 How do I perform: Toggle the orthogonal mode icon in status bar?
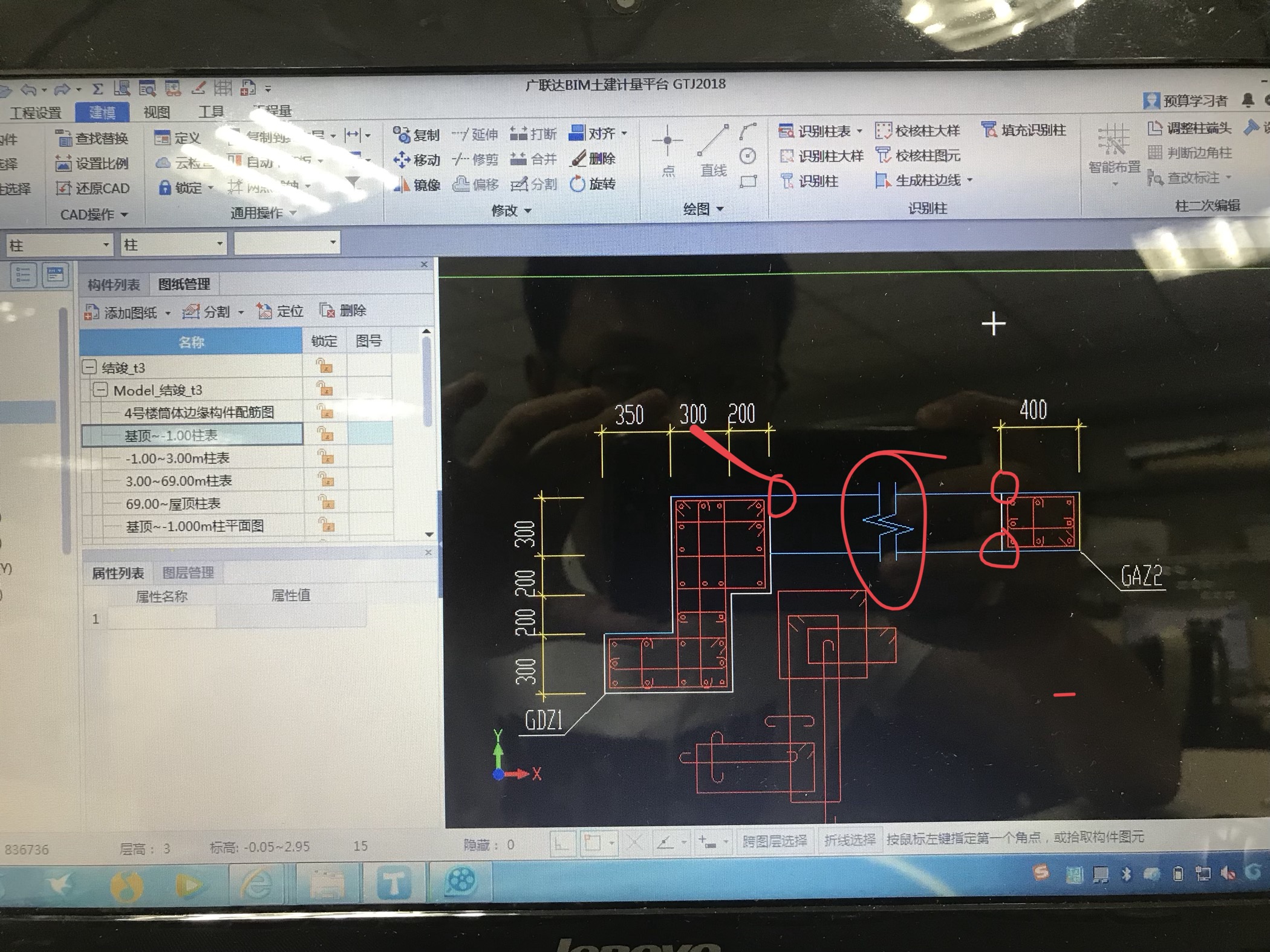coord(562,843)
